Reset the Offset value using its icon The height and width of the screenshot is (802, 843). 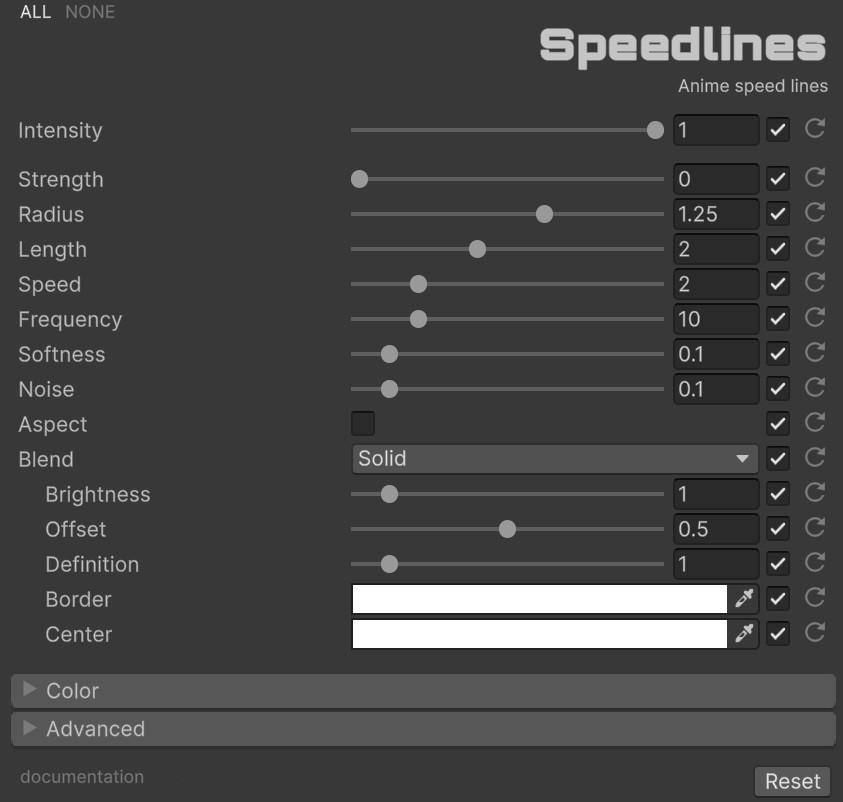[x=815, y=528]
